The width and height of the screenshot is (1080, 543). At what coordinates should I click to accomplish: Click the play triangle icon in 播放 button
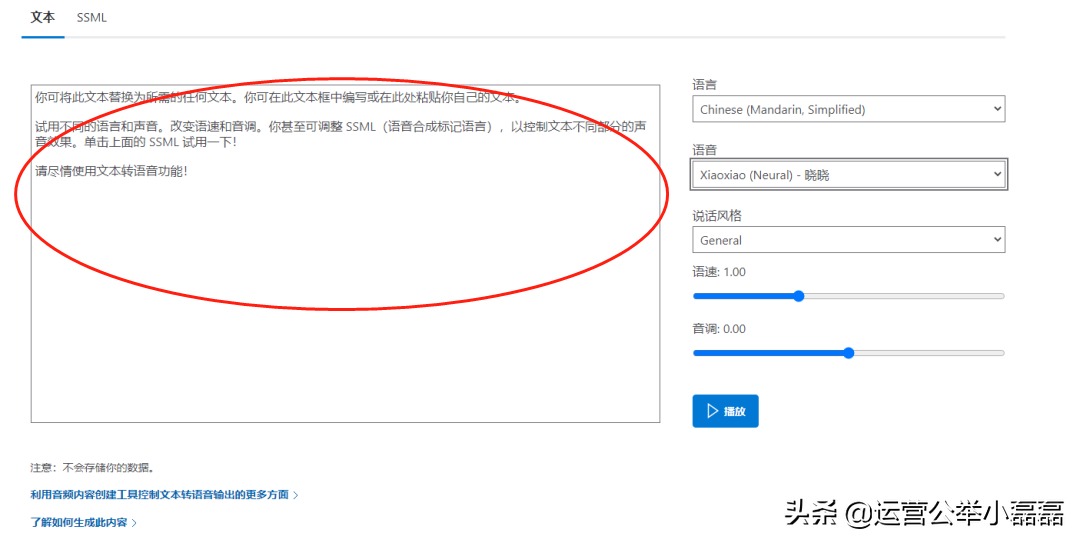(712, 411)
